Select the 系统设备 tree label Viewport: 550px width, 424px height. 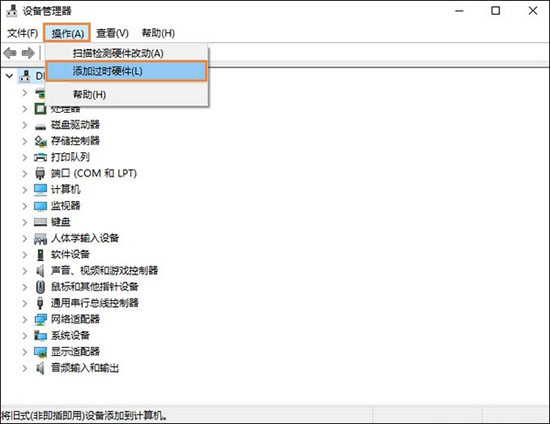click(x=71, y=335)
